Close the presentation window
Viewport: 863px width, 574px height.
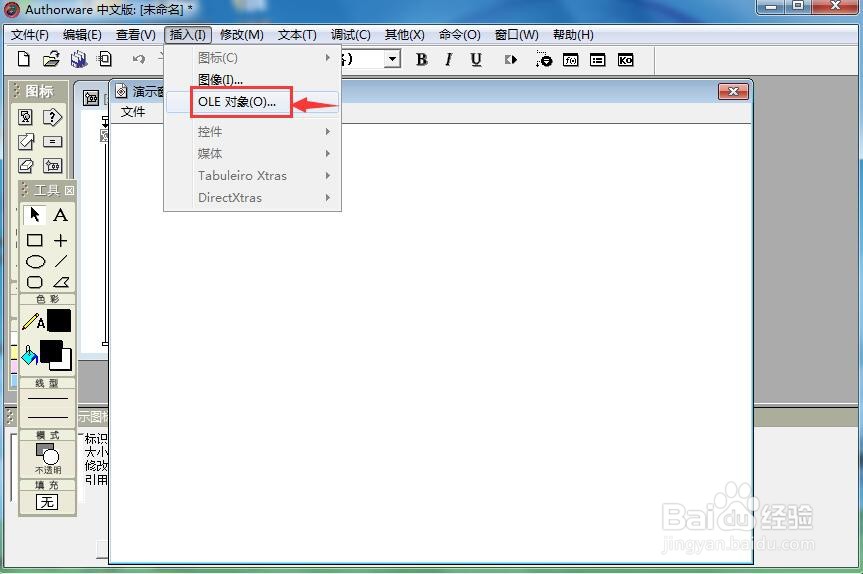click(733, 91)
